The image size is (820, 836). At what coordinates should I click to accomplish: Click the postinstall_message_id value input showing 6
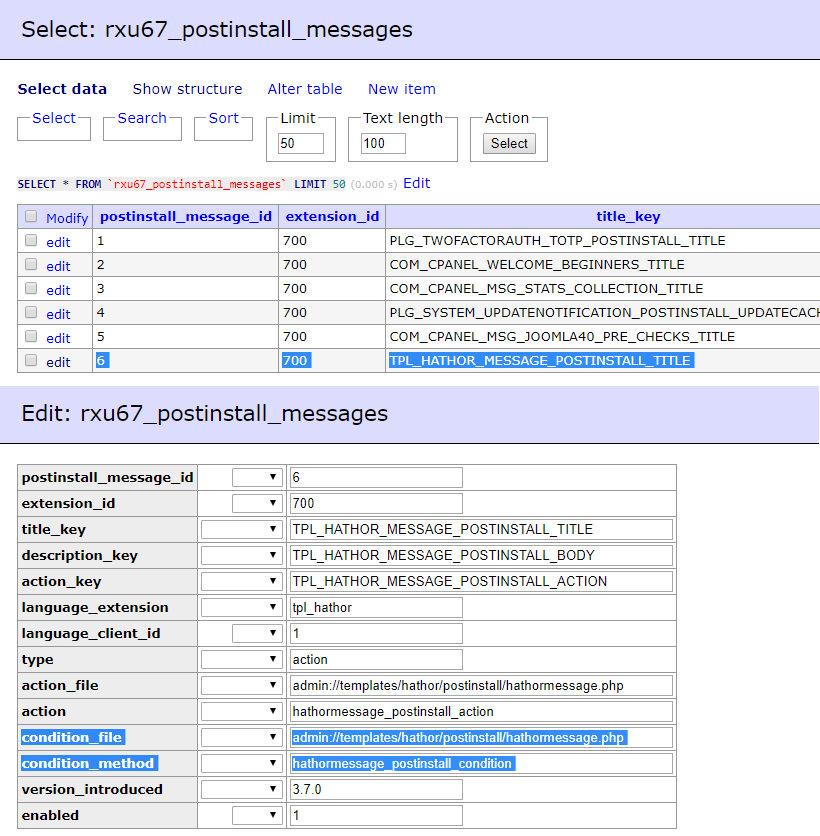376,477
